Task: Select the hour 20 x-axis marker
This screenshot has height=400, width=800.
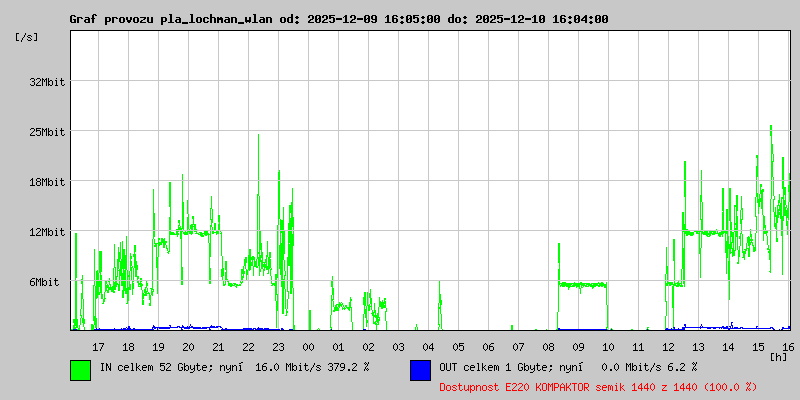Action: (x=188, y=347)
